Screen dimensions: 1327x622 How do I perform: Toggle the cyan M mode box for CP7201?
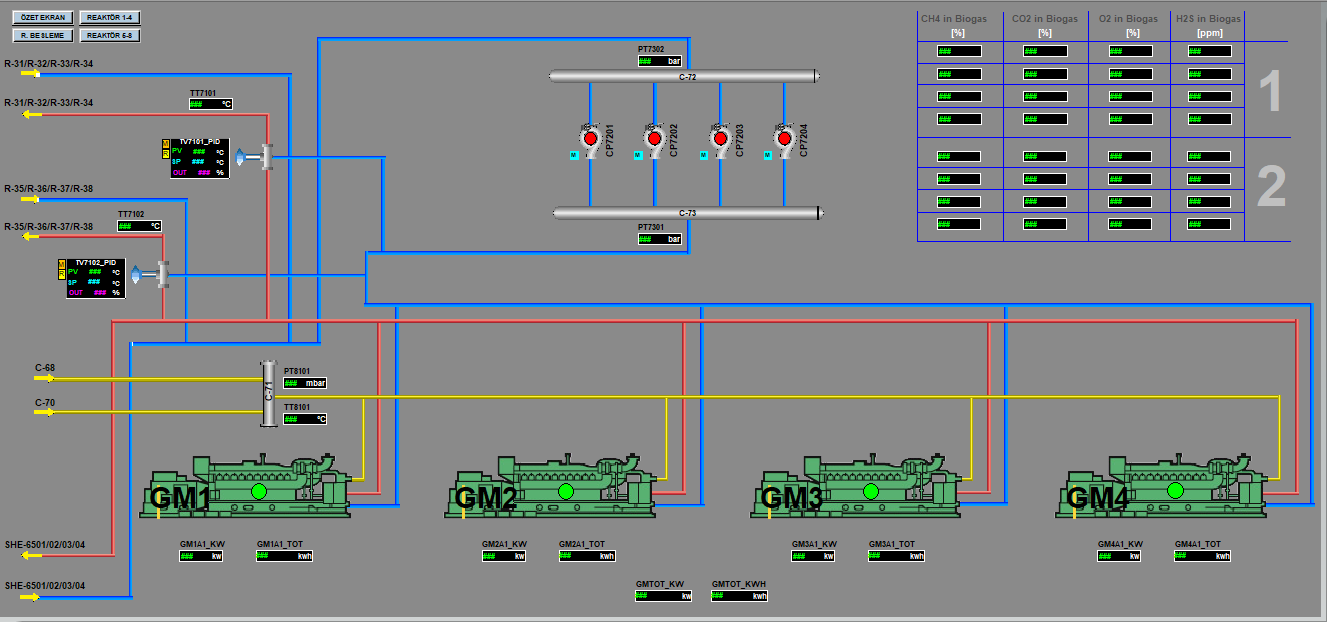point(573,155)
